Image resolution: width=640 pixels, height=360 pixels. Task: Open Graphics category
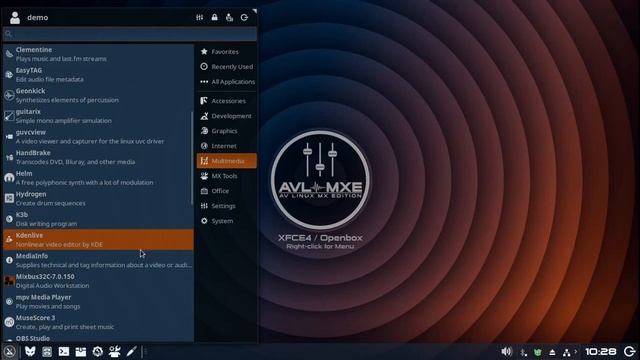click(x=227, y=131)
